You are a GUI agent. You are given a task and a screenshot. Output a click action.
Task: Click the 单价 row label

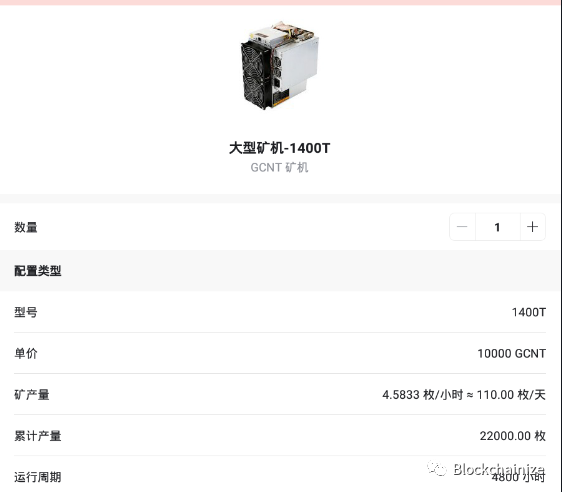26,353
